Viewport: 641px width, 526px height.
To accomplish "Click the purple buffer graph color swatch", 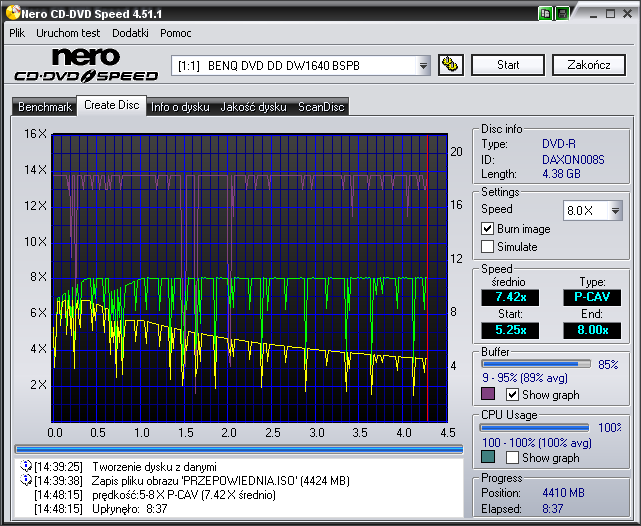I will (x=488, y=394).
